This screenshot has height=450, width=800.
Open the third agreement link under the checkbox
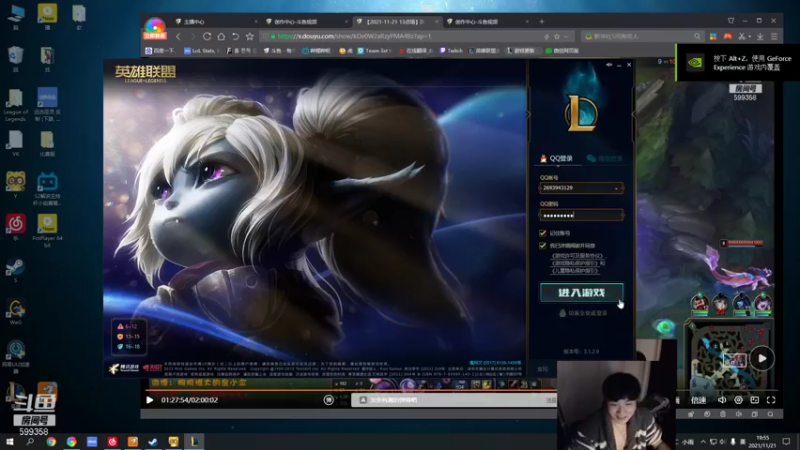574,271
